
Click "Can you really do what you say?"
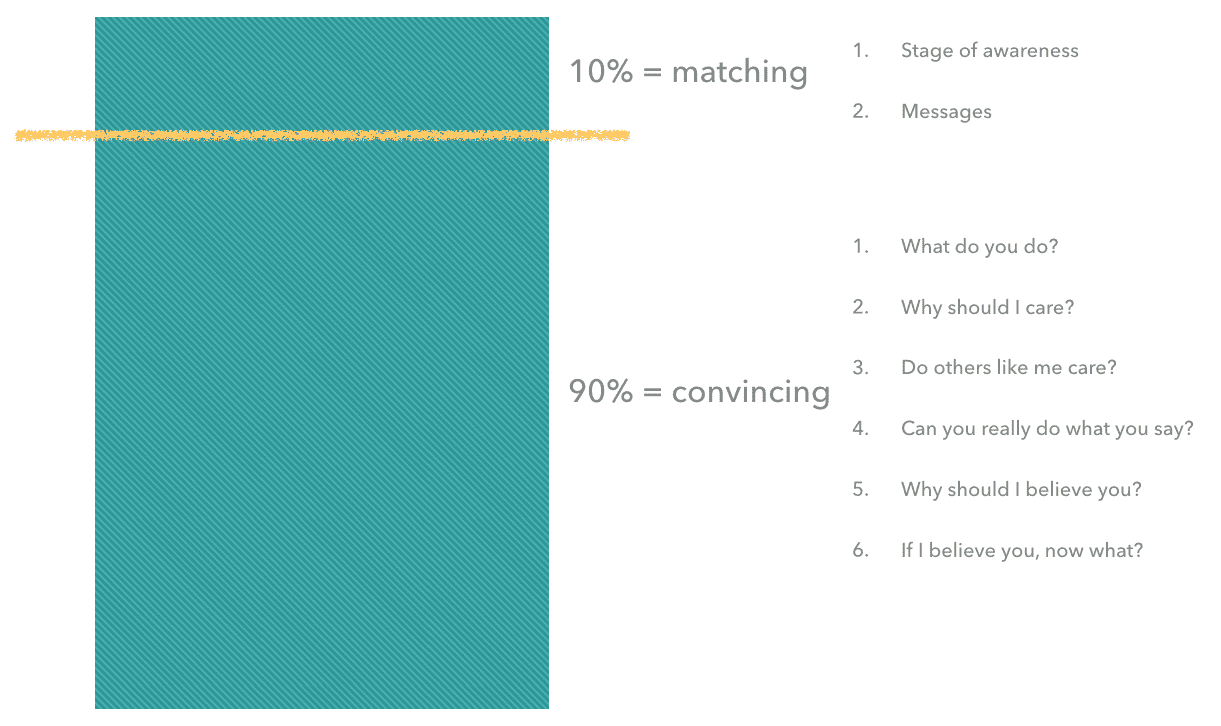pos(1047,429)
